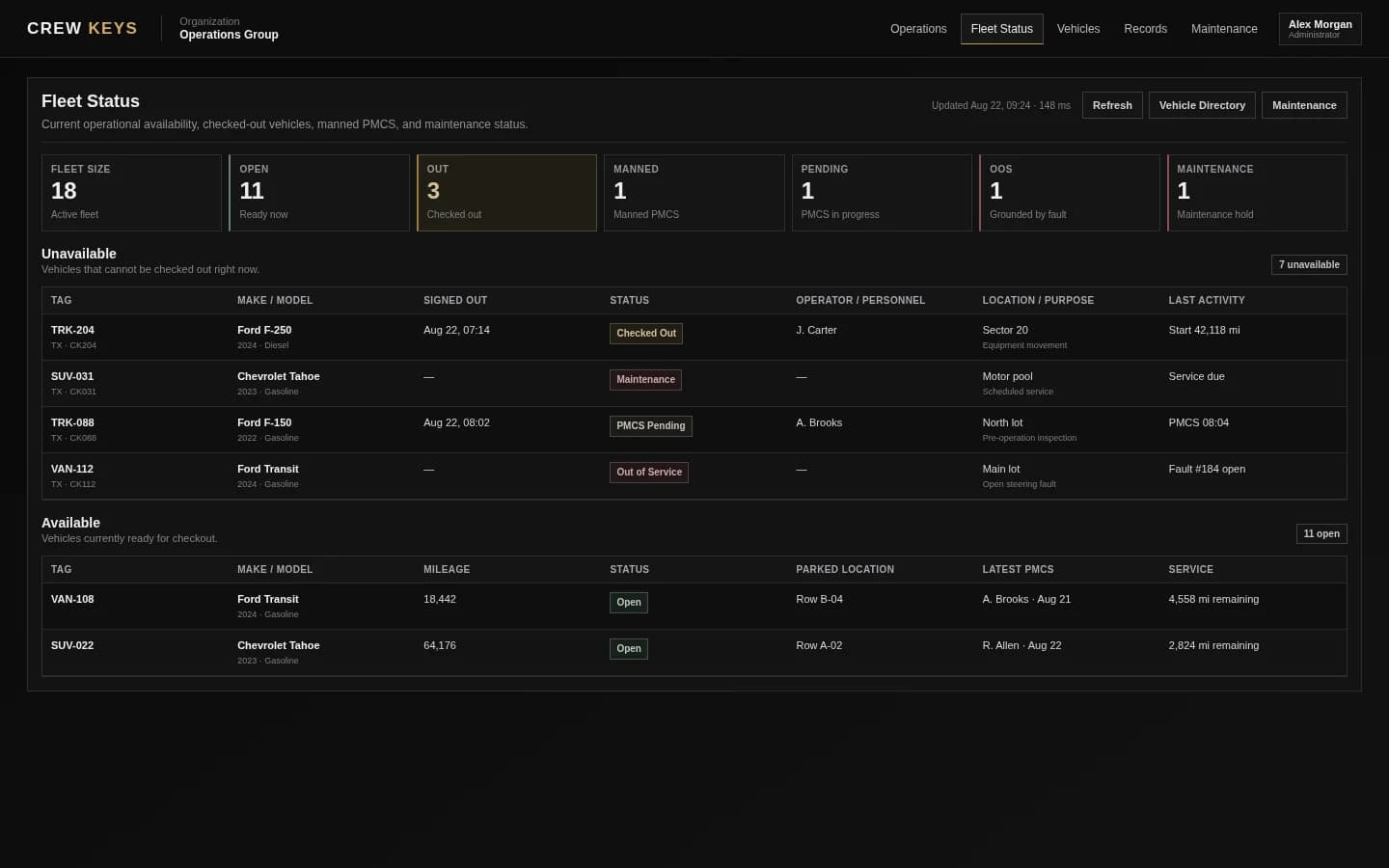The height and width of the screenshot is (868, 1389).
Task: Click the Maintenance button beside Vehicle Directory
Action: click(x=1304, y=105)
